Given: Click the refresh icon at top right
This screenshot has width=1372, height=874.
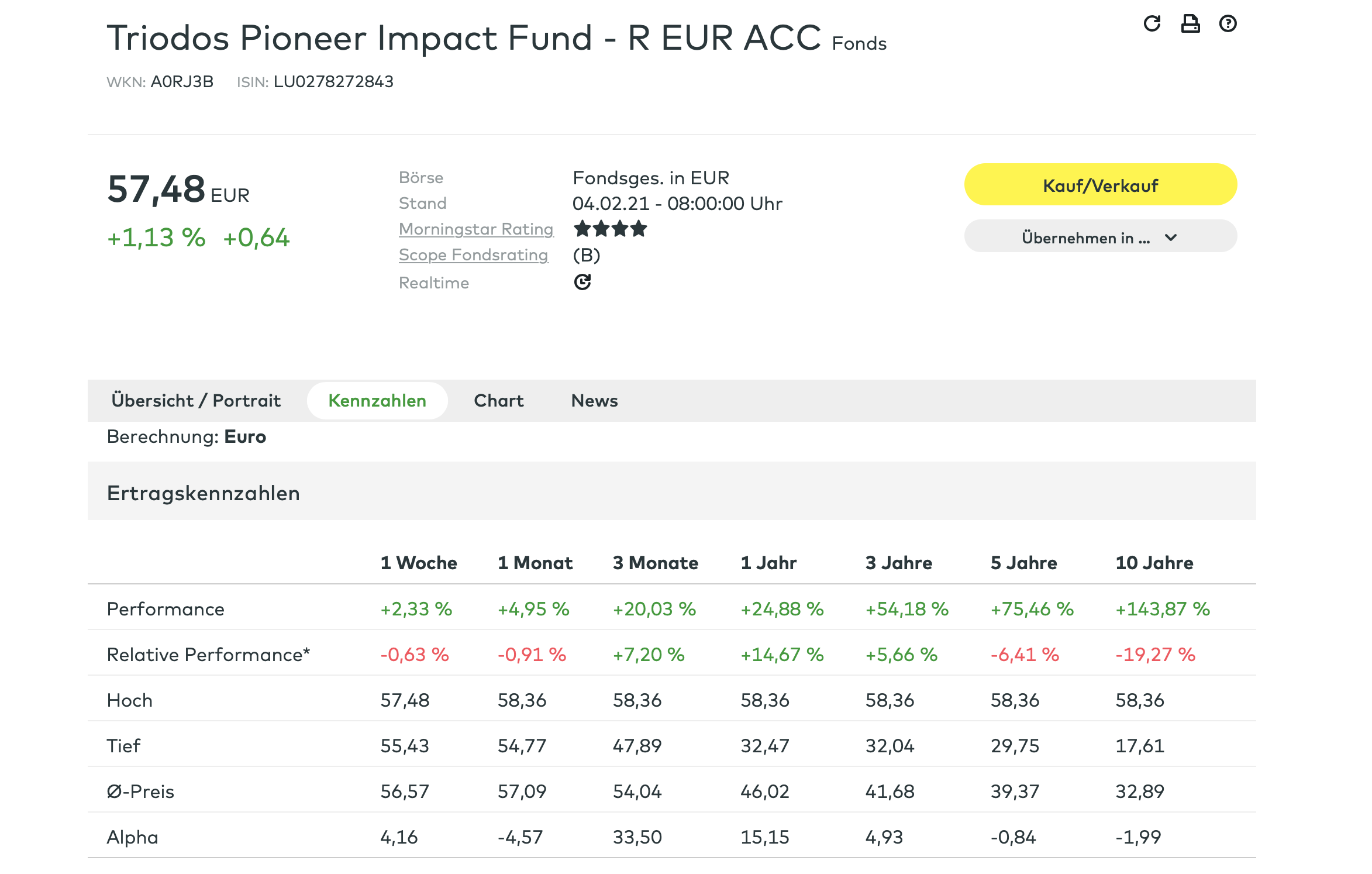Looking at the screenshot, I should pos(1152,23).
